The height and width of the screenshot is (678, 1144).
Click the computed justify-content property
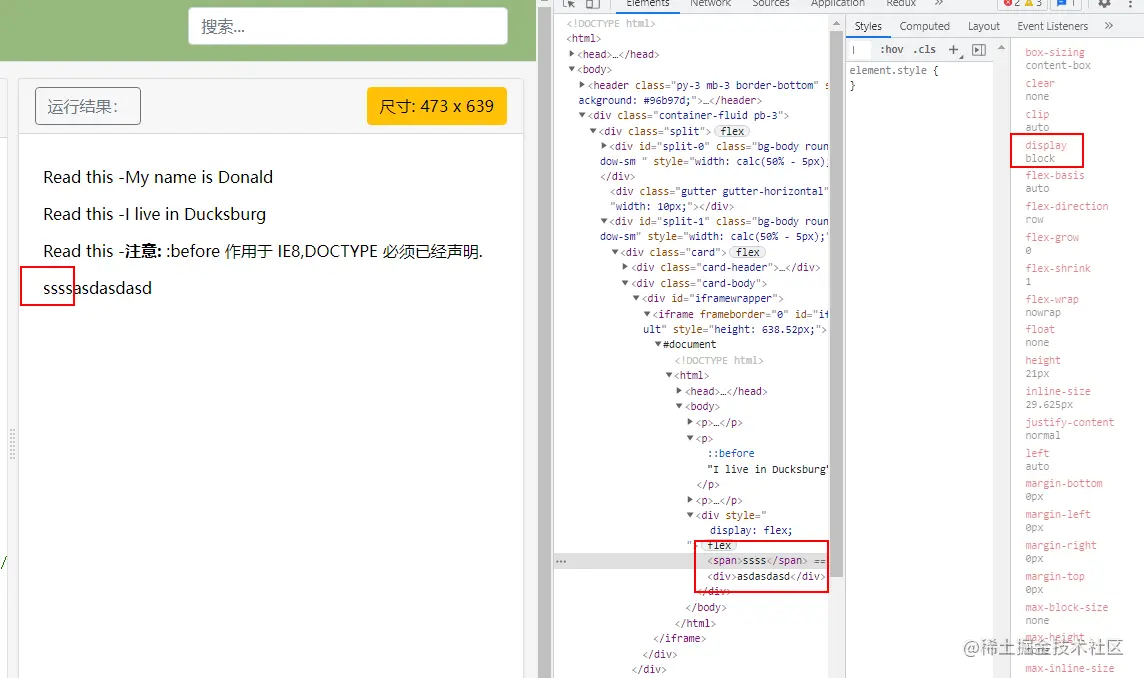(x=1069, y=423)
